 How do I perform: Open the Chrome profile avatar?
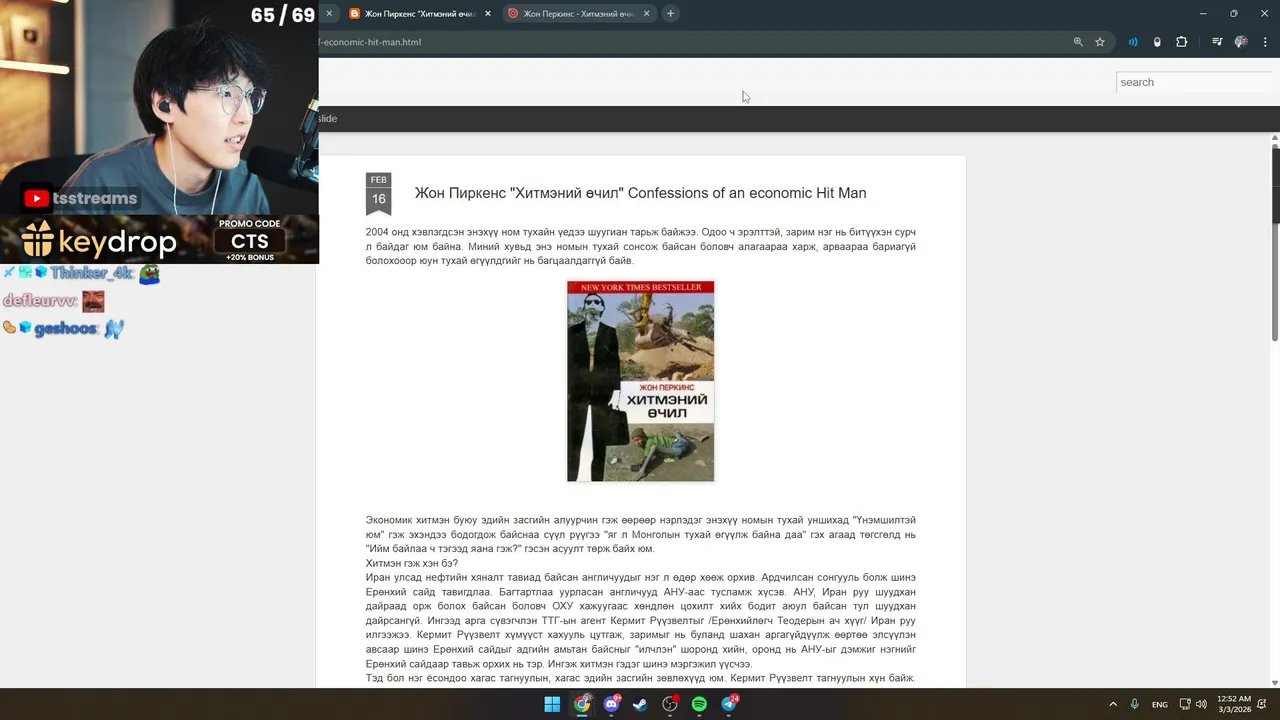click(1241, 42)
